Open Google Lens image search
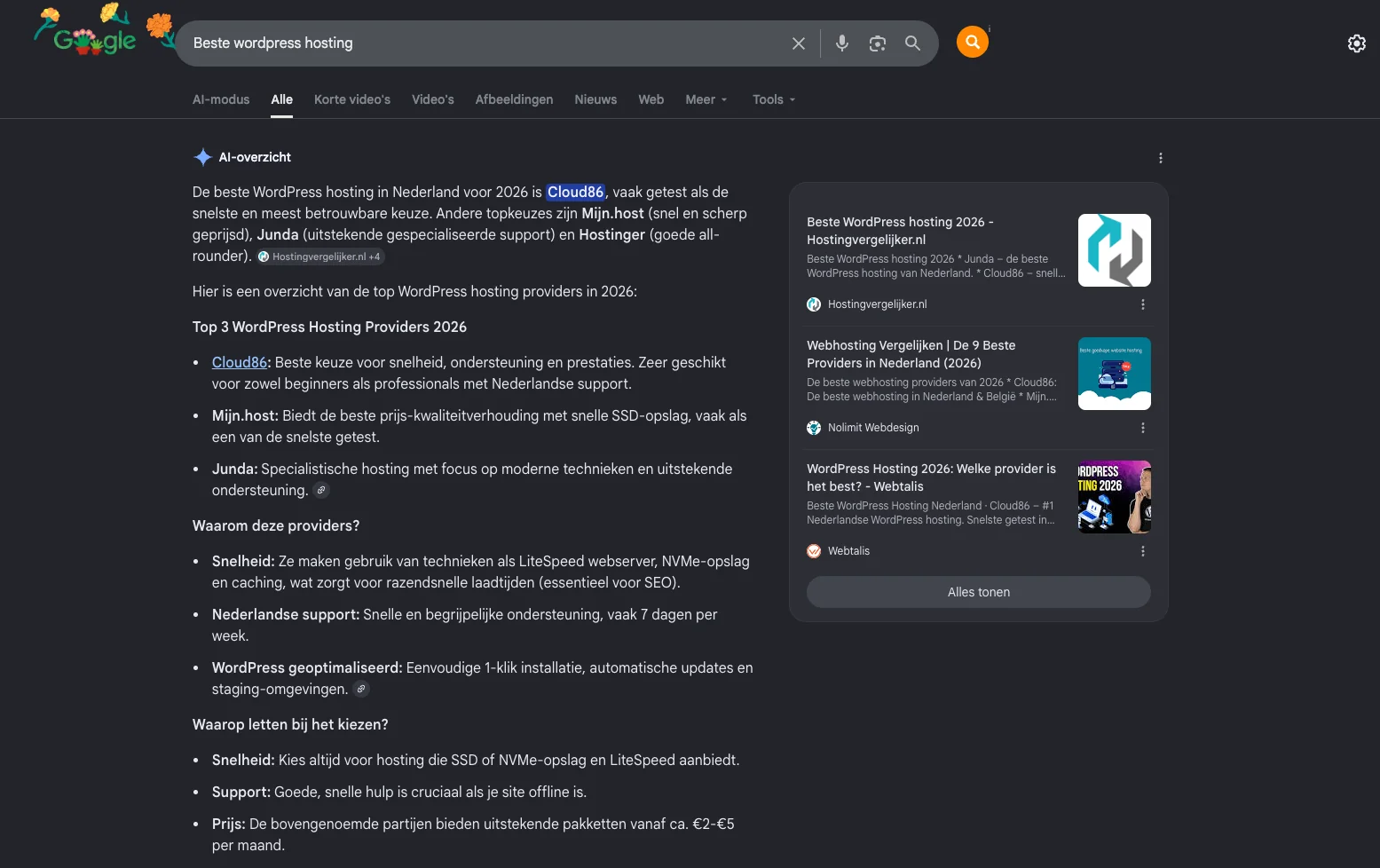Image resolution: width=1380 pixels, height=868 pixels. pos(878,43)
